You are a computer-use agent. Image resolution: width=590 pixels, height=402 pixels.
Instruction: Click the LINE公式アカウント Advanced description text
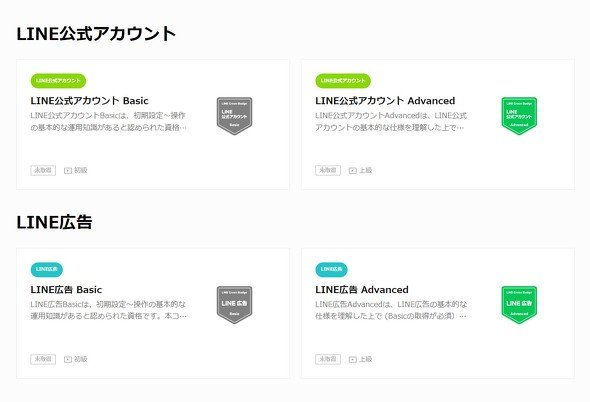pyautogui.click(x=391, y=121)
